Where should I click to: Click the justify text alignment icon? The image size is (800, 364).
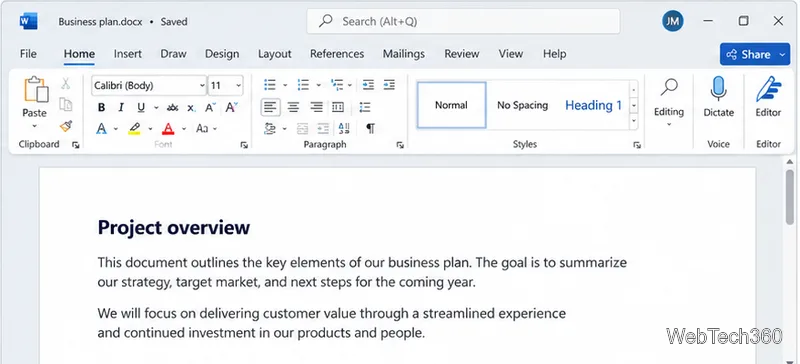click(338, 107)
